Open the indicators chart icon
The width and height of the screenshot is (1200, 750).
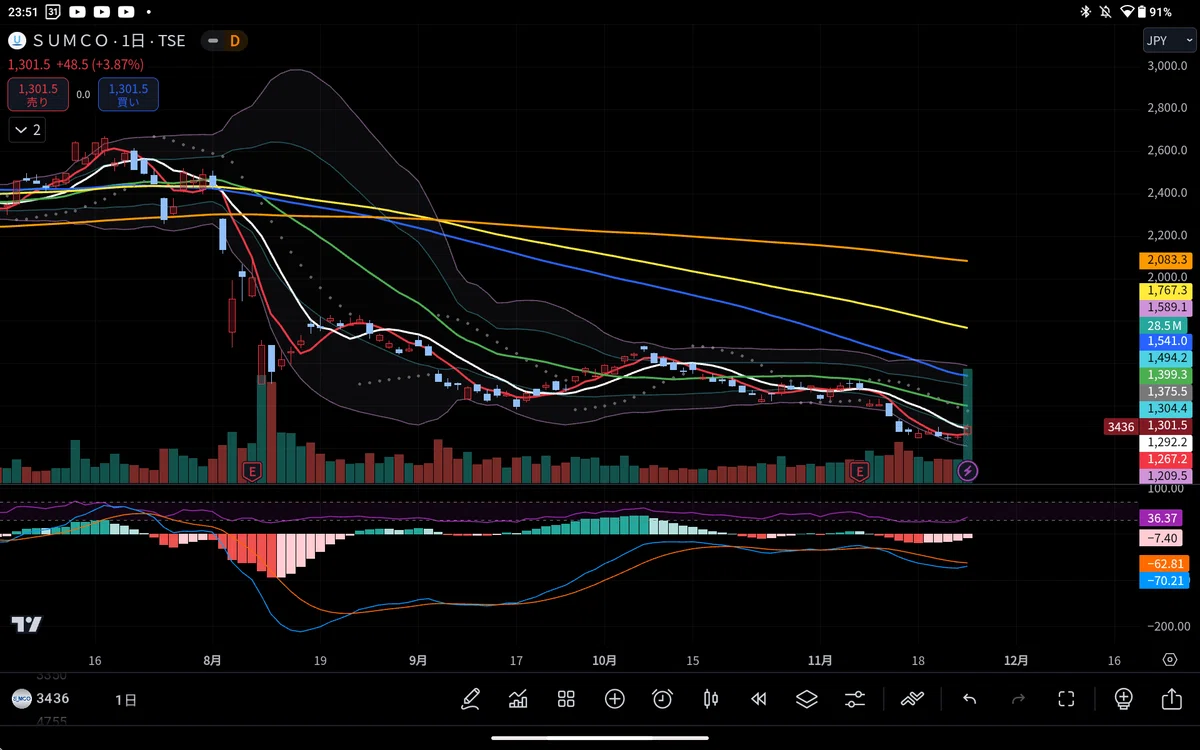[x=518, y=699]
